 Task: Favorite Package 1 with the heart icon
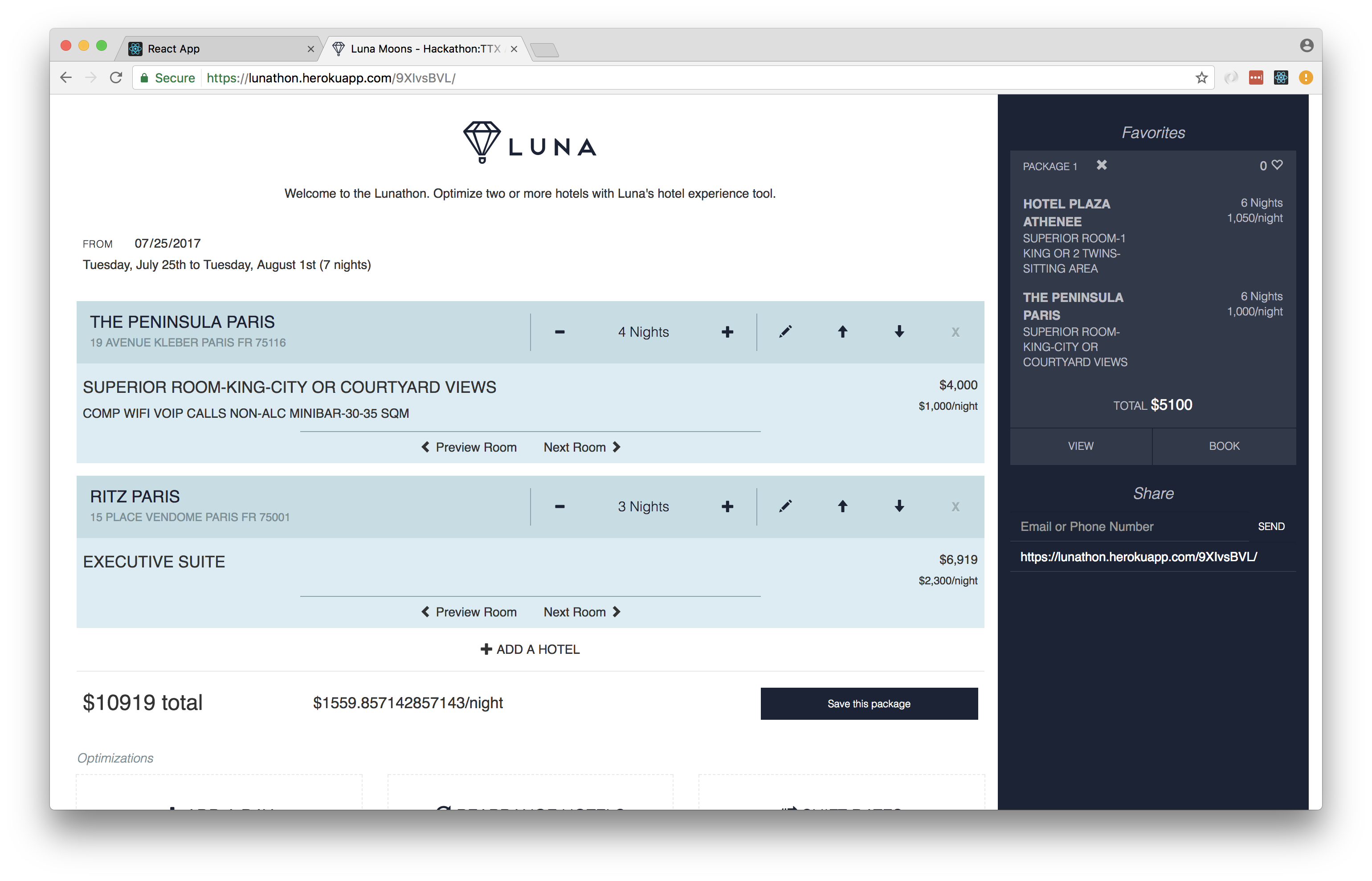point(1277,165)
